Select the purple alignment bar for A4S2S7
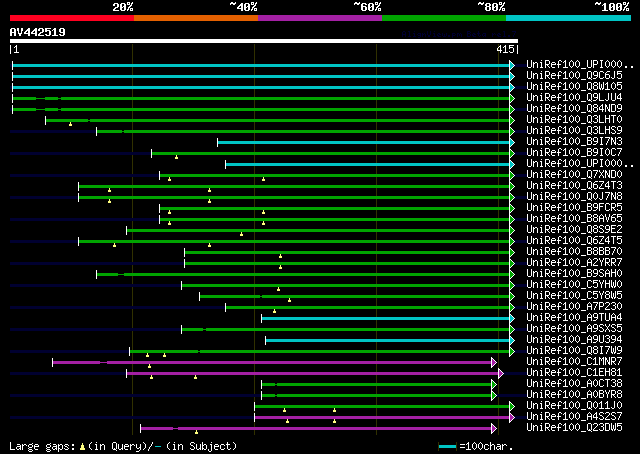The height and width of the screenshot is (454, 640). [382, 418]
